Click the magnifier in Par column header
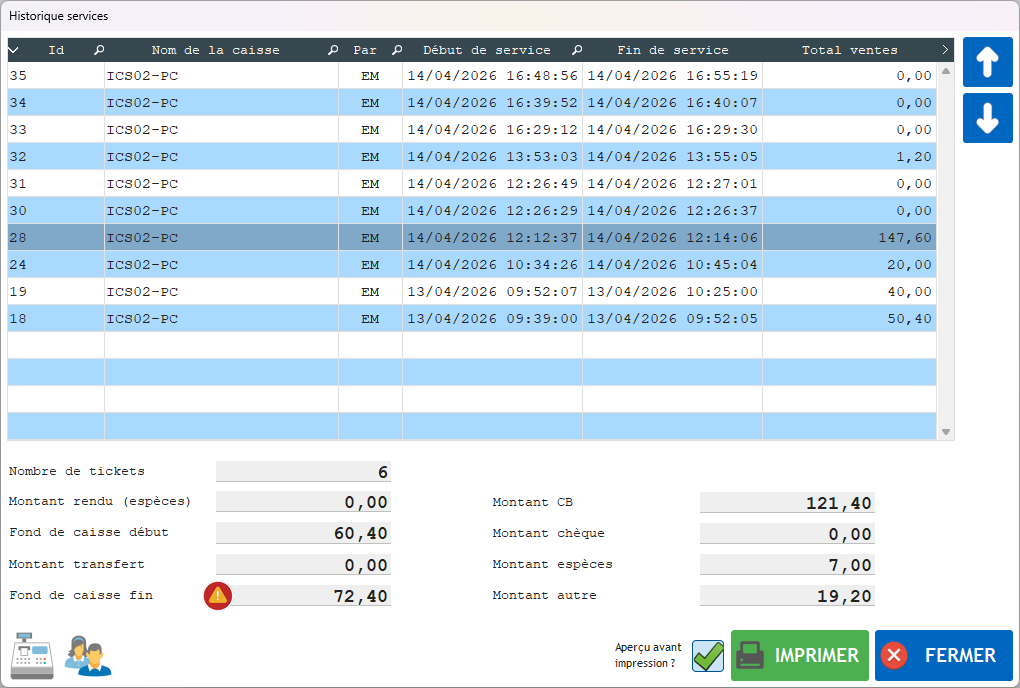The height and width of the screenshot is (688, 1020). point(397,50)
